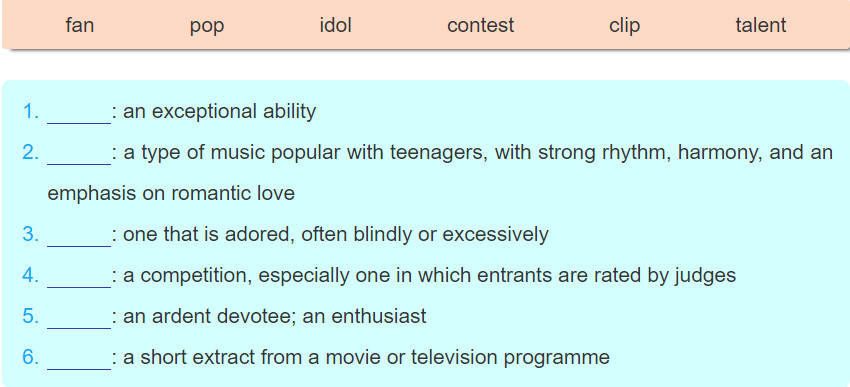Click question number 1

(x=31, y=112)
